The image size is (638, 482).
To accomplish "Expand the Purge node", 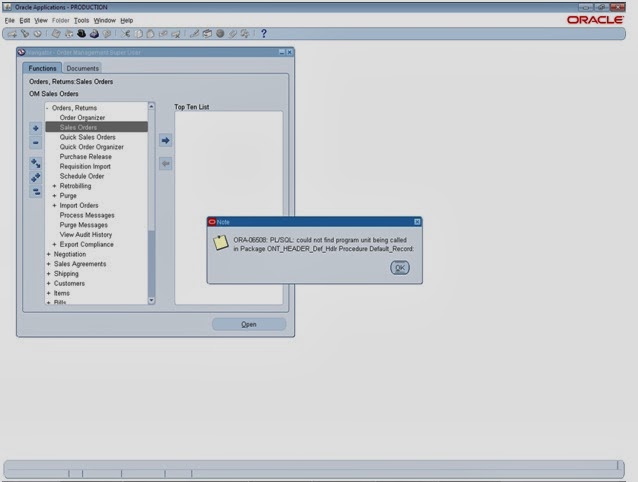I will 55,196.
